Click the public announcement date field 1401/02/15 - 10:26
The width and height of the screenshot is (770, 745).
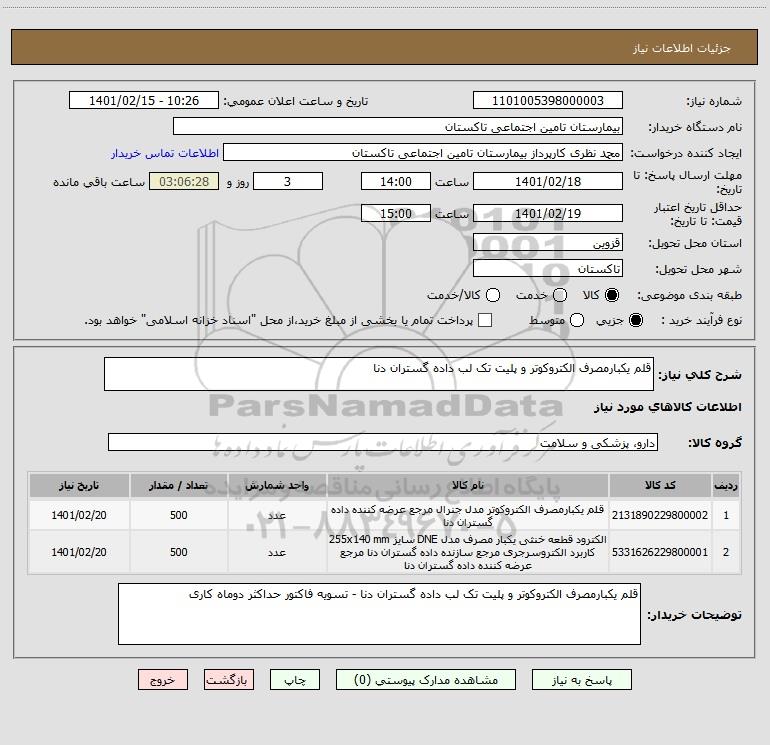(144, 100)
